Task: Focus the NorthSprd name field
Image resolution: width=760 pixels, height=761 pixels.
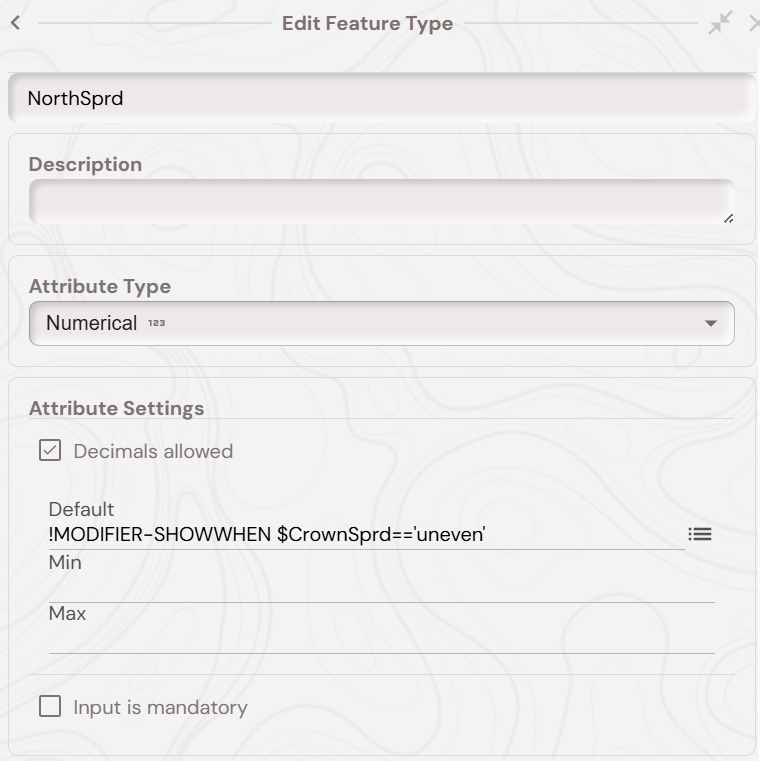Action: [x=380, y=99]
